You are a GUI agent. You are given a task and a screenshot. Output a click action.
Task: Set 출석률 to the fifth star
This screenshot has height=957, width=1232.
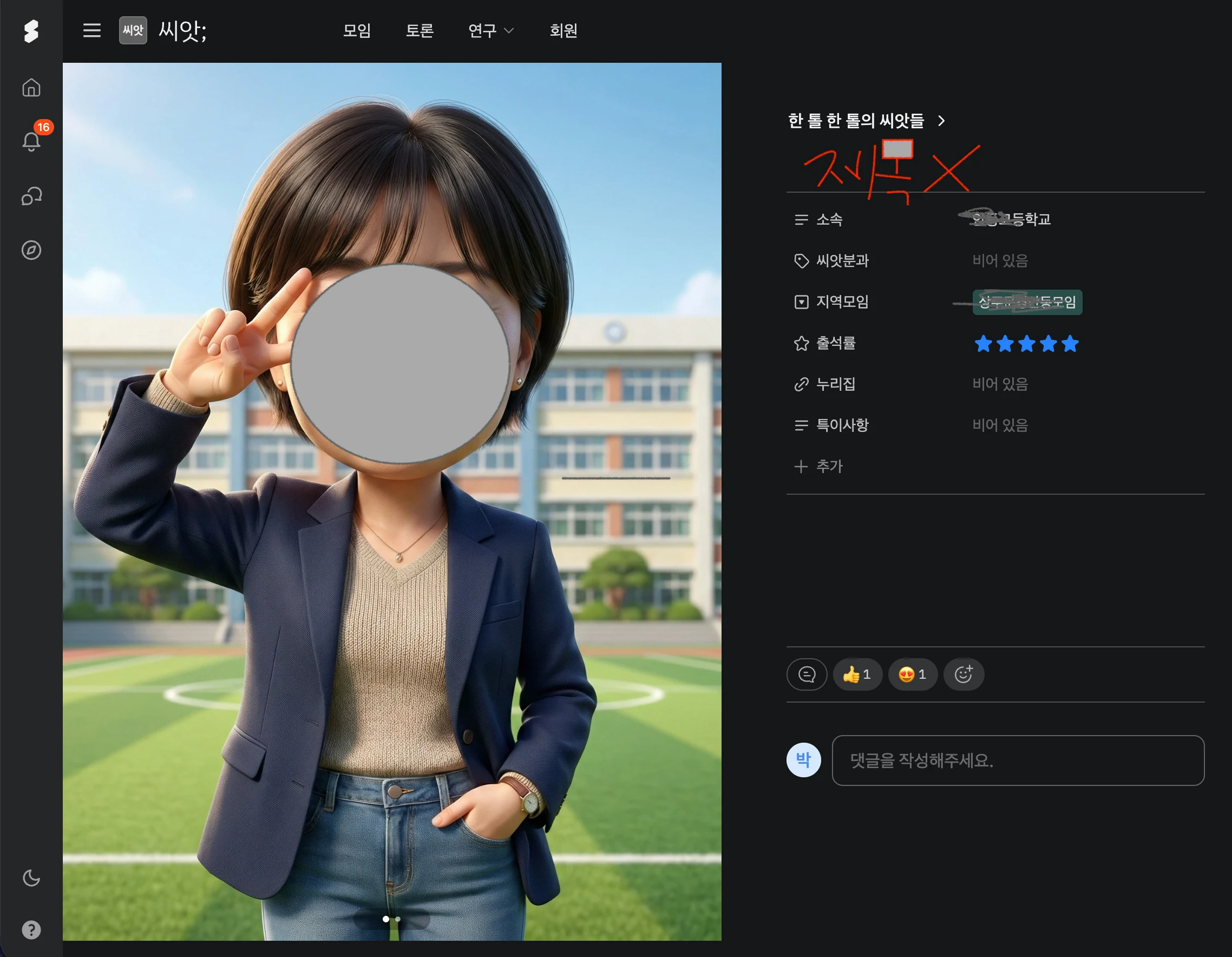click(x=1069, y=343)
